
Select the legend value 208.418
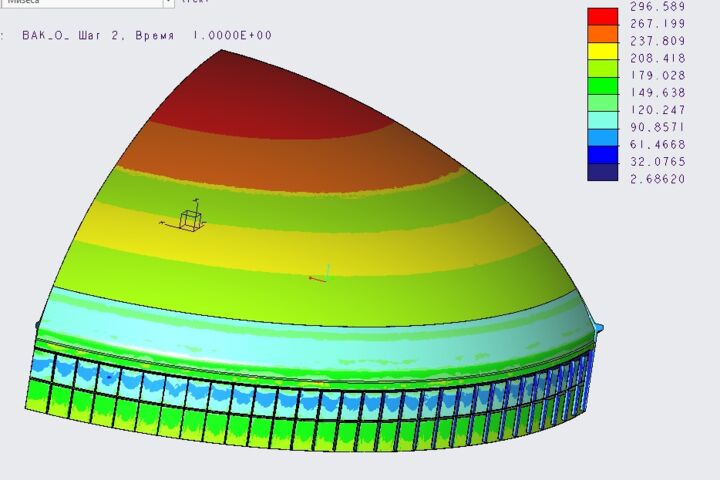[658, 58]
